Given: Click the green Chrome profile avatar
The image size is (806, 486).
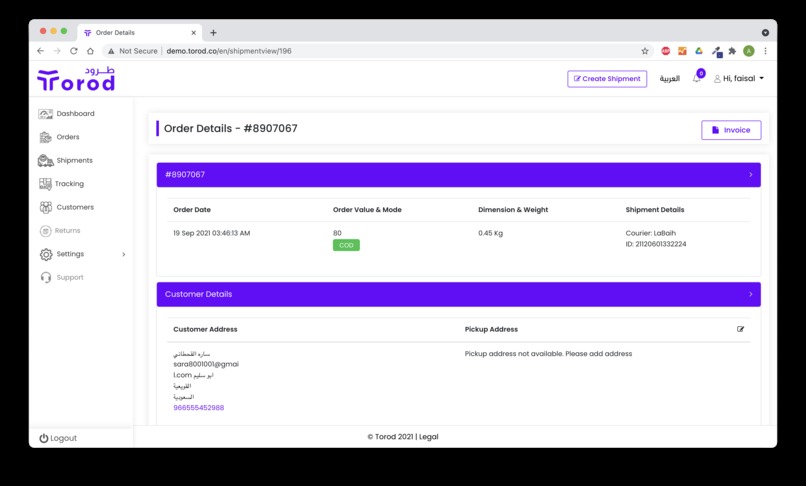Looking at the screenshot, I should (749, 51).
